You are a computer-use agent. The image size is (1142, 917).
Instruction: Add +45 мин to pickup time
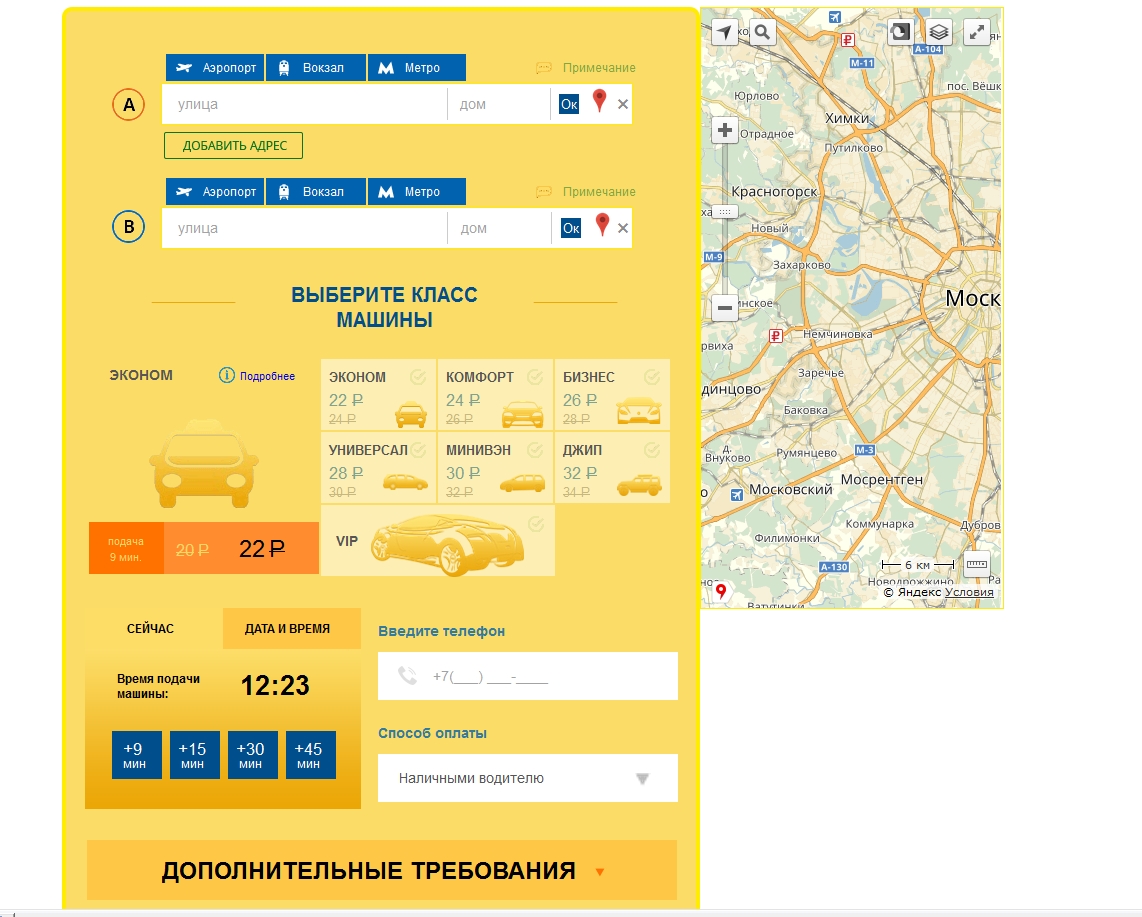(x=311, y=755)
